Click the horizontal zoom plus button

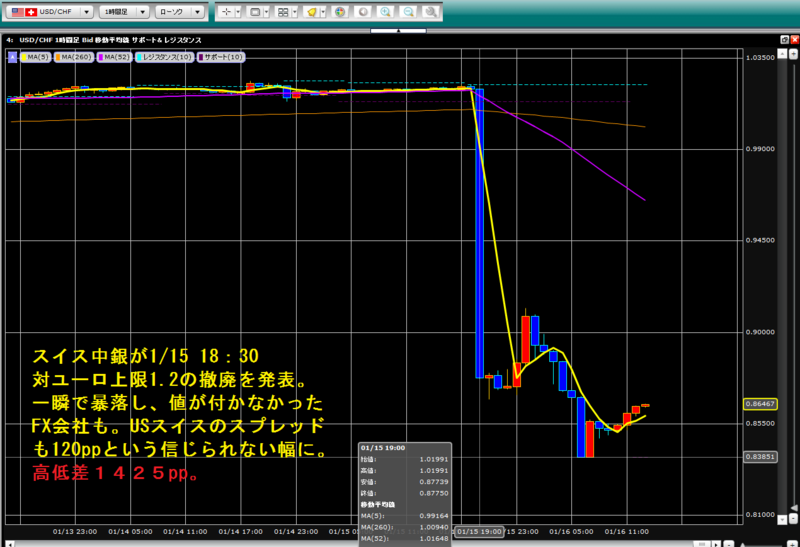click(x=792, y=544)
